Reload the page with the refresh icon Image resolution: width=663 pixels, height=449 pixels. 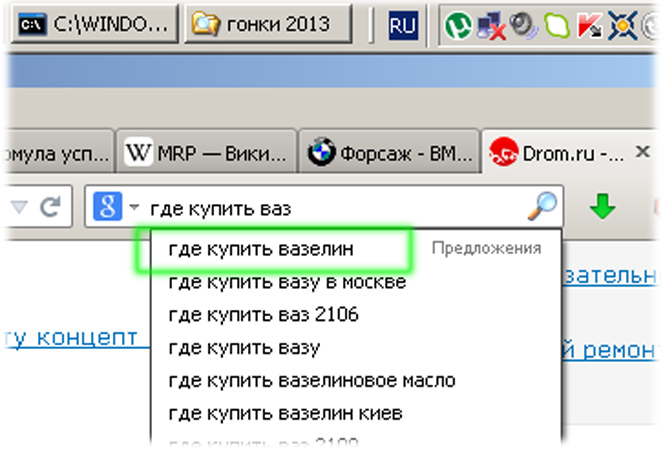(51, 207)
